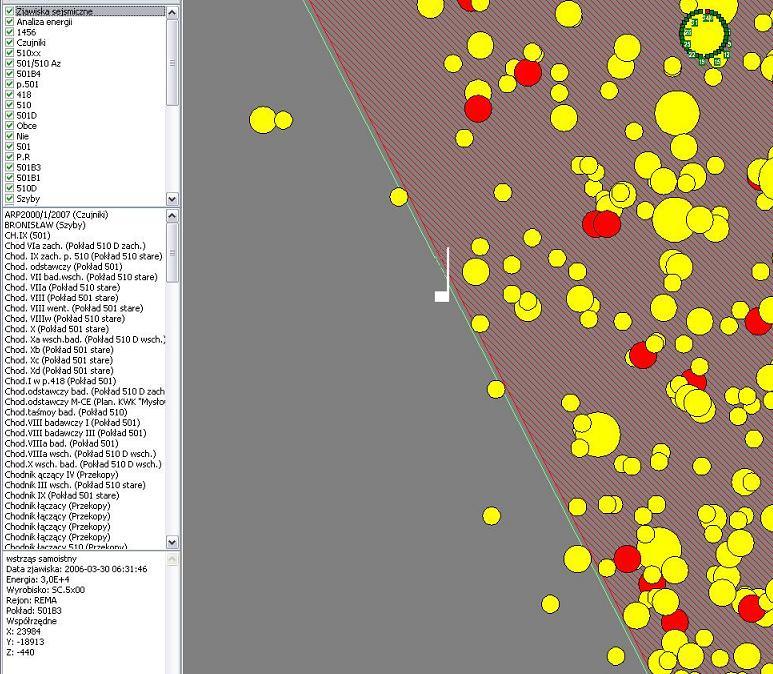Toggle the 510D layer checkbox
The height and width of the screenshot is (674, 773).
[x=9, y=188]
